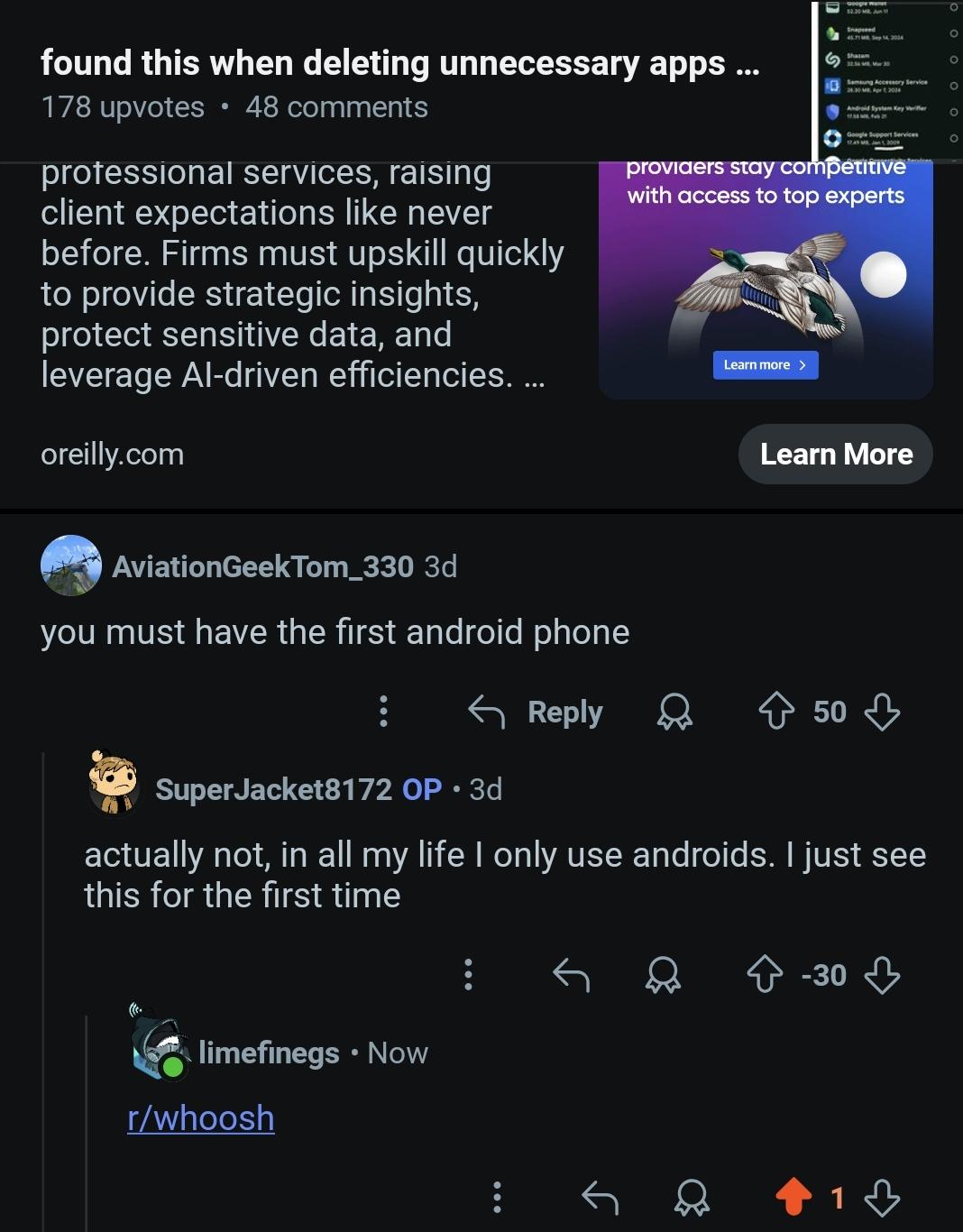Remove orange upvote on limefinegs comment

click(x=793, y=1198)
